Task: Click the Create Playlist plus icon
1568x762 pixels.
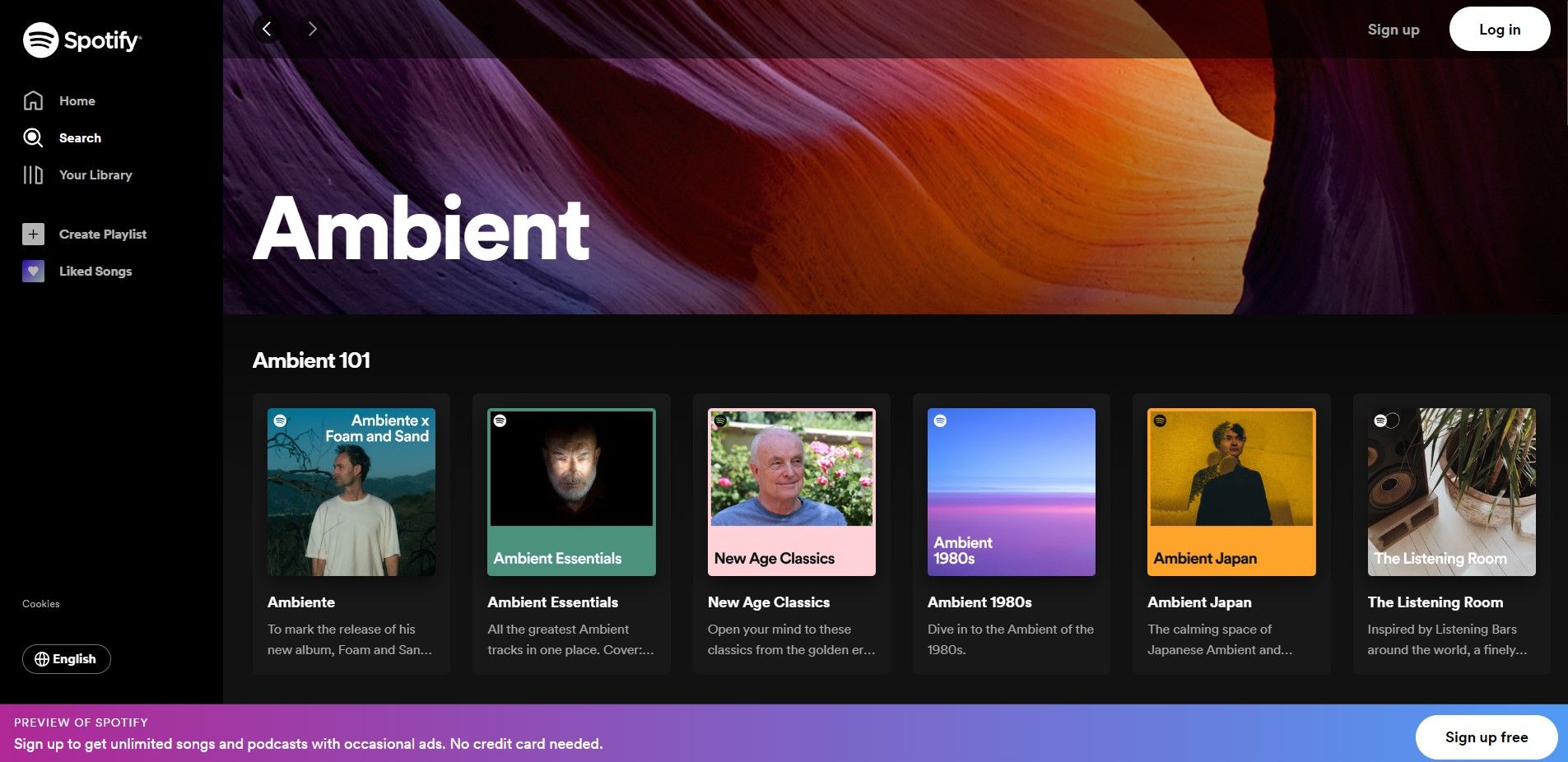Action: point(33,234)
